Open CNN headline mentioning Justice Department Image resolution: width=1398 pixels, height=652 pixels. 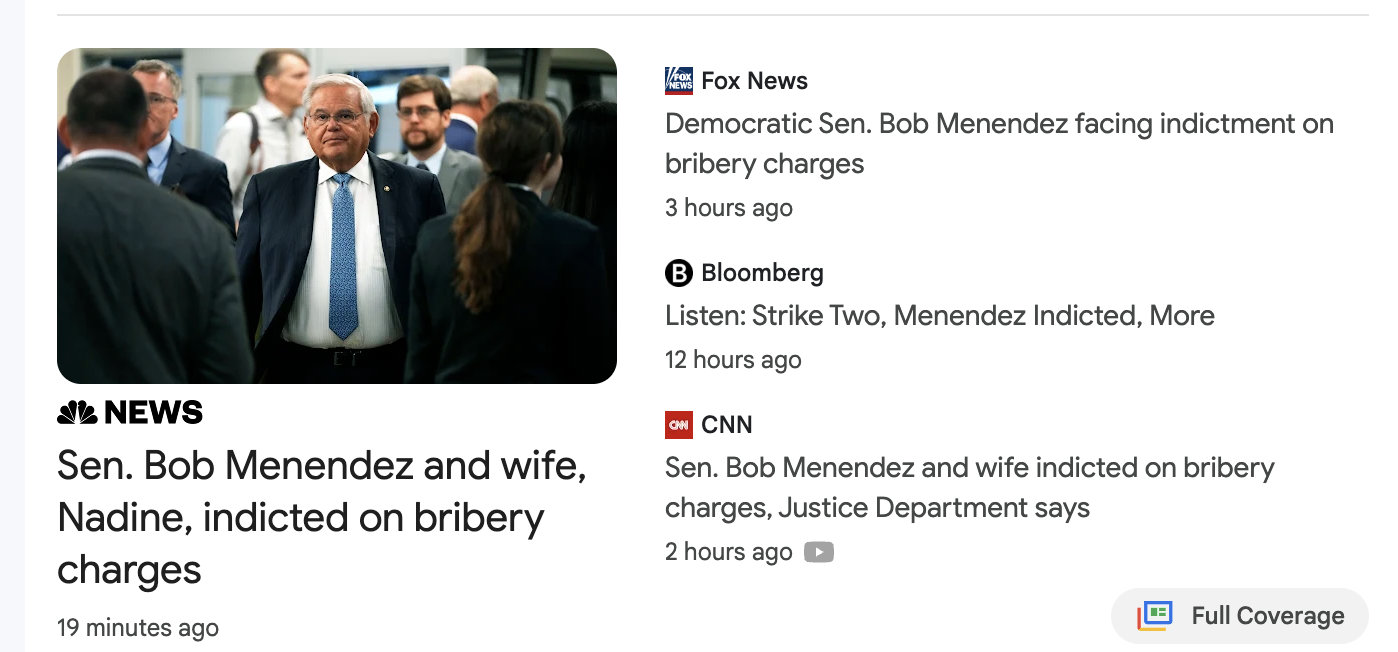(969, 488)
